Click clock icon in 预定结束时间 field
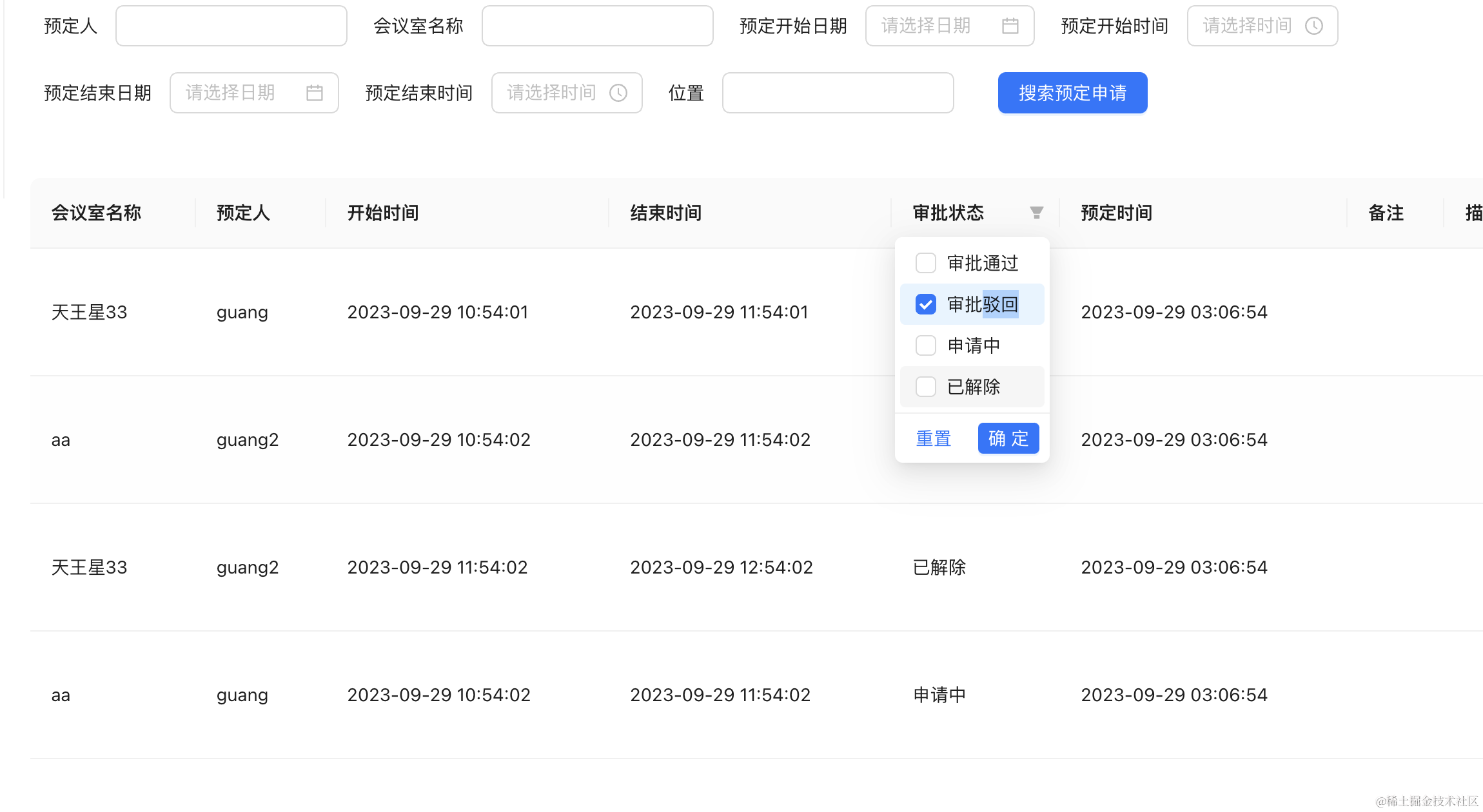This screenshot has height=812, width=1483. 618,93
